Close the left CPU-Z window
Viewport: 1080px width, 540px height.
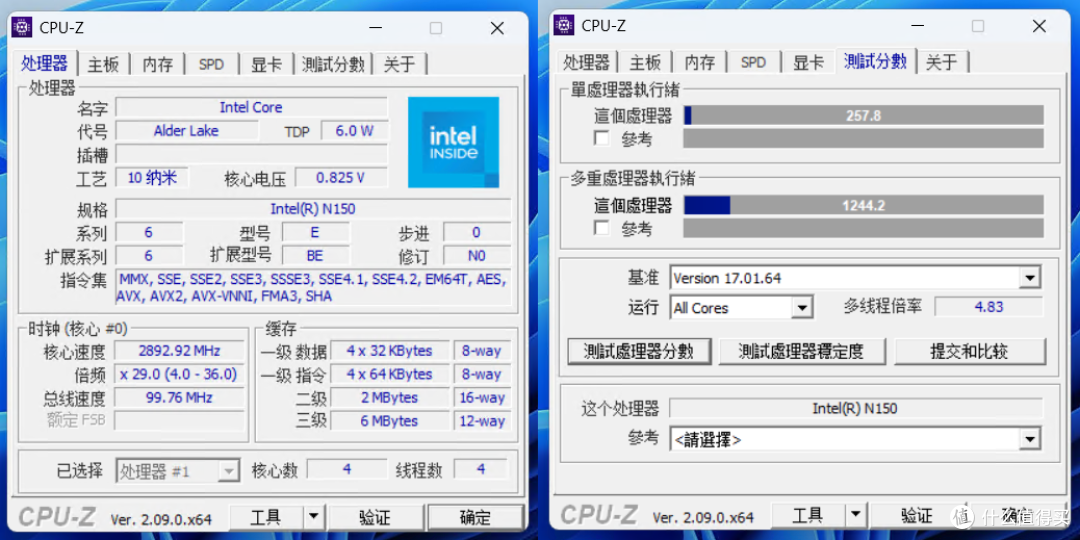(497, 28)
